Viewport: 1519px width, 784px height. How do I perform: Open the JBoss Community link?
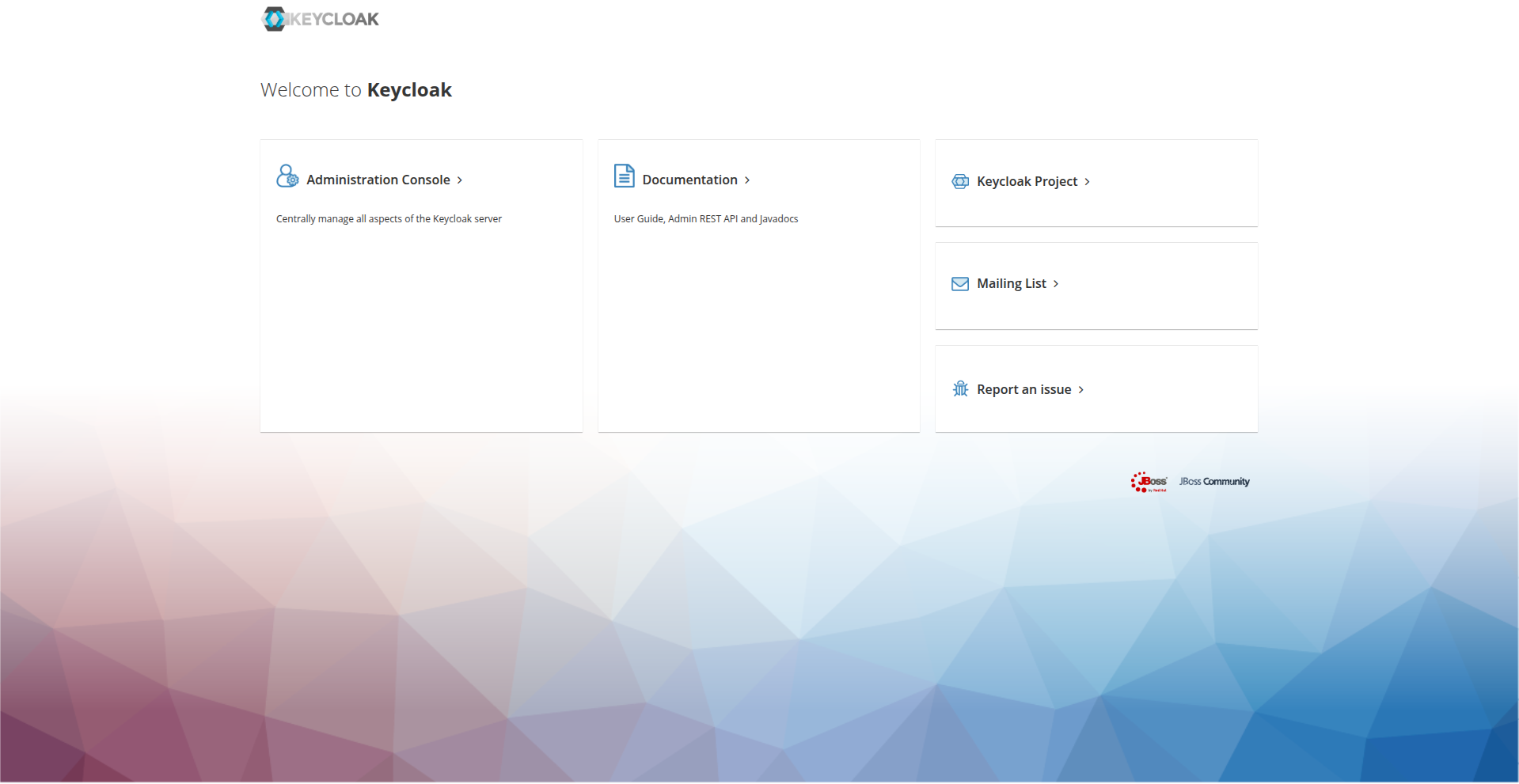click(1214, 482)
